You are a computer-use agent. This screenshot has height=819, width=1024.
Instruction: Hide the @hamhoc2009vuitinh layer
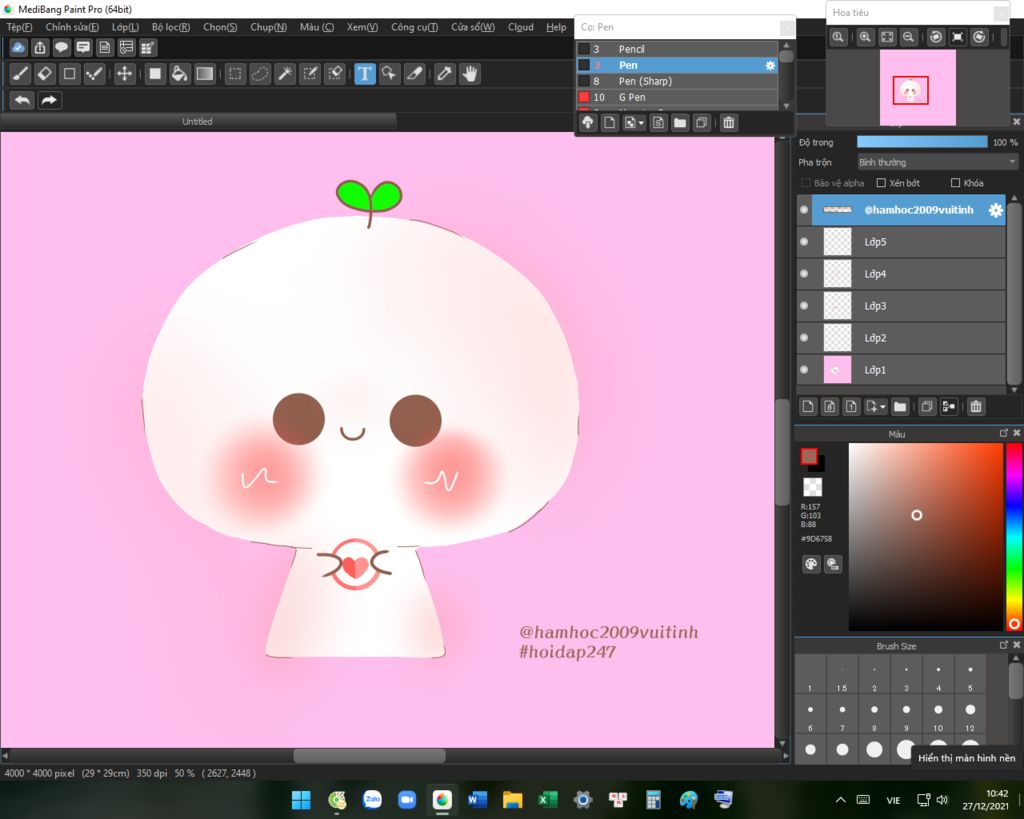[804, 210]
